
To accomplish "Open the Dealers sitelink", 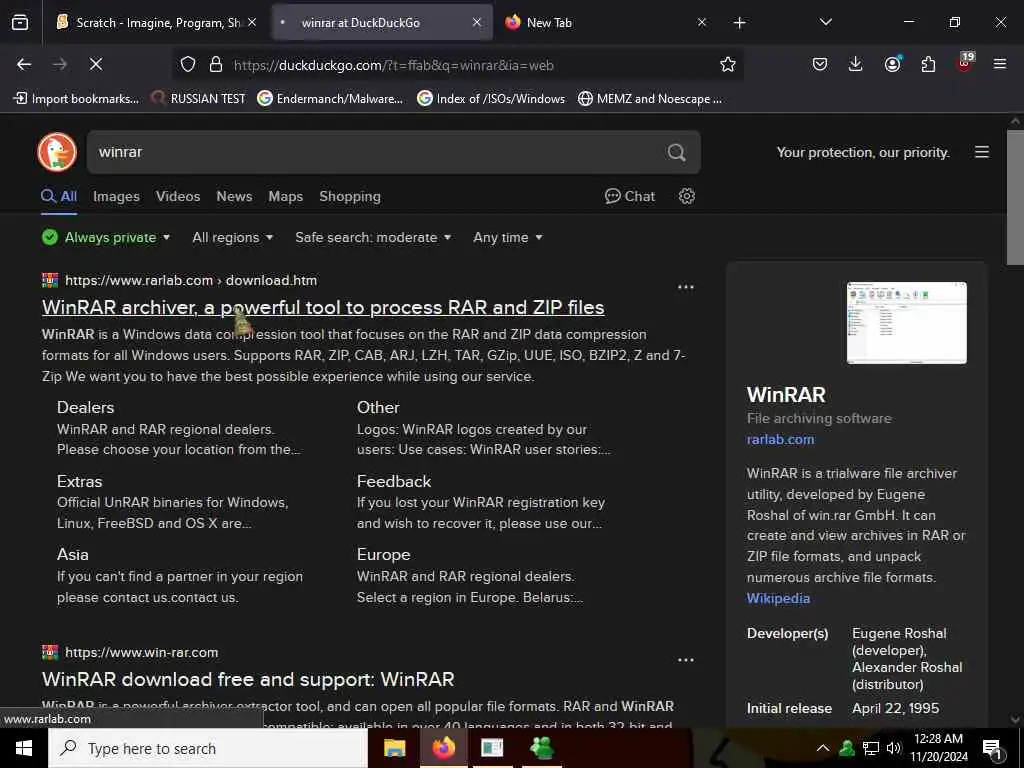I will click(x=86, y=407).
